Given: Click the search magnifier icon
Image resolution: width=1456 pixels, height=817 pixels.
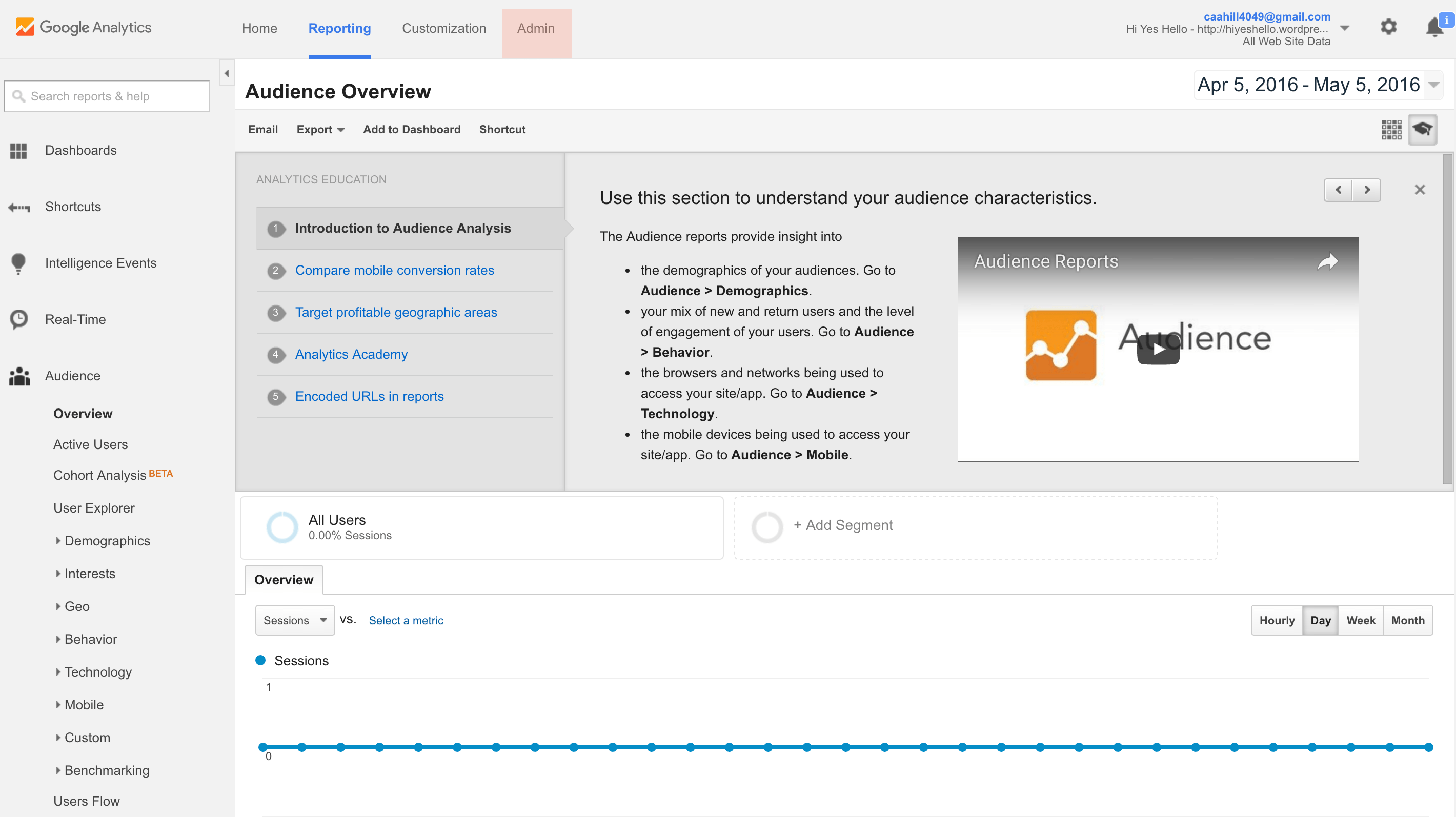Looking at the screenshot, I should point(18,97).
